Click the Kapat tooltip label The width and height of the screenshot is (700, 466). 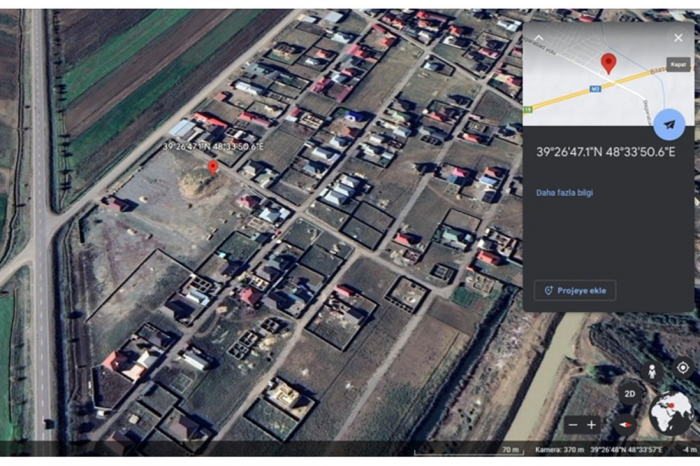click(678, 65)
